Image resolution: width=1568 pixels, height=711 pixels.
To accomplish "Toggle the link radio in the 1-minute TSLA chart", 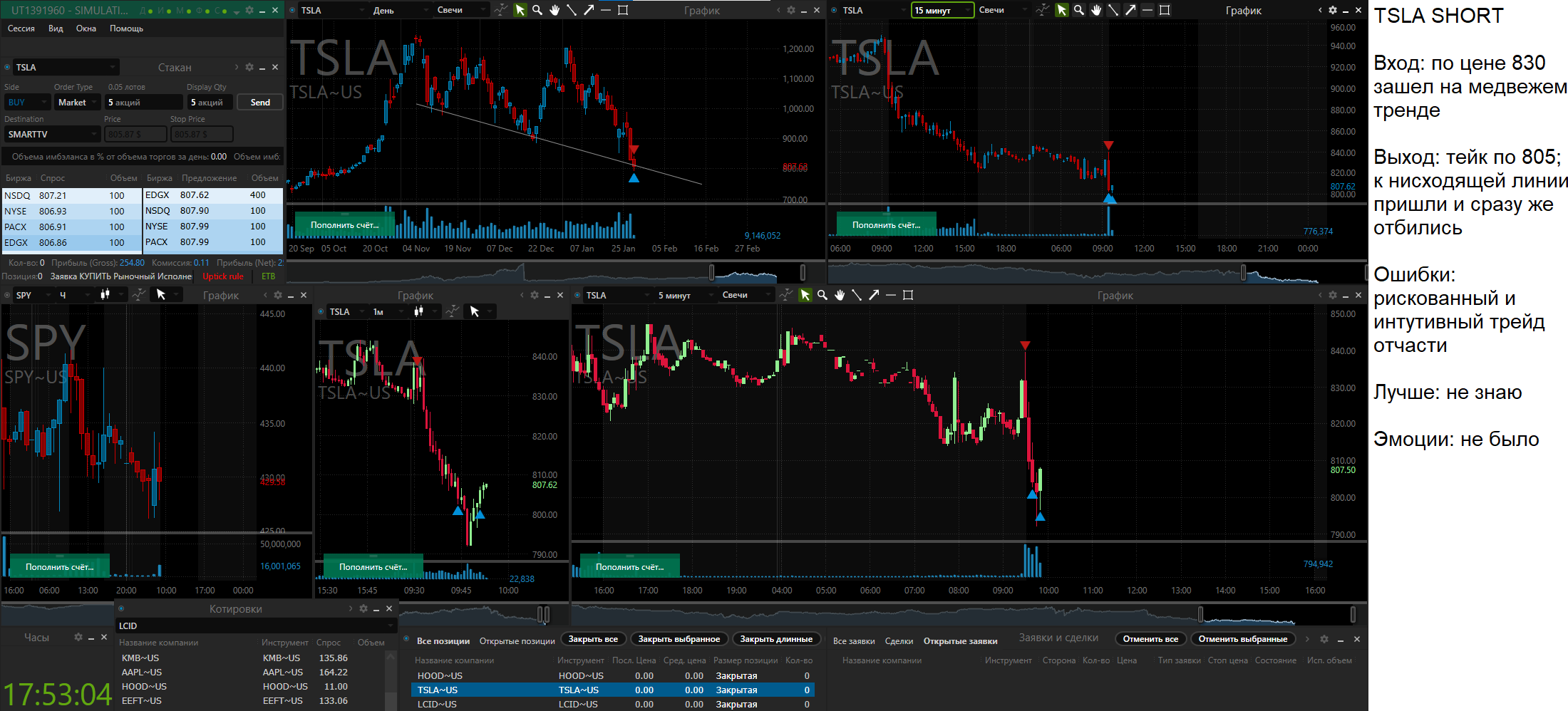I will point(321,311).
